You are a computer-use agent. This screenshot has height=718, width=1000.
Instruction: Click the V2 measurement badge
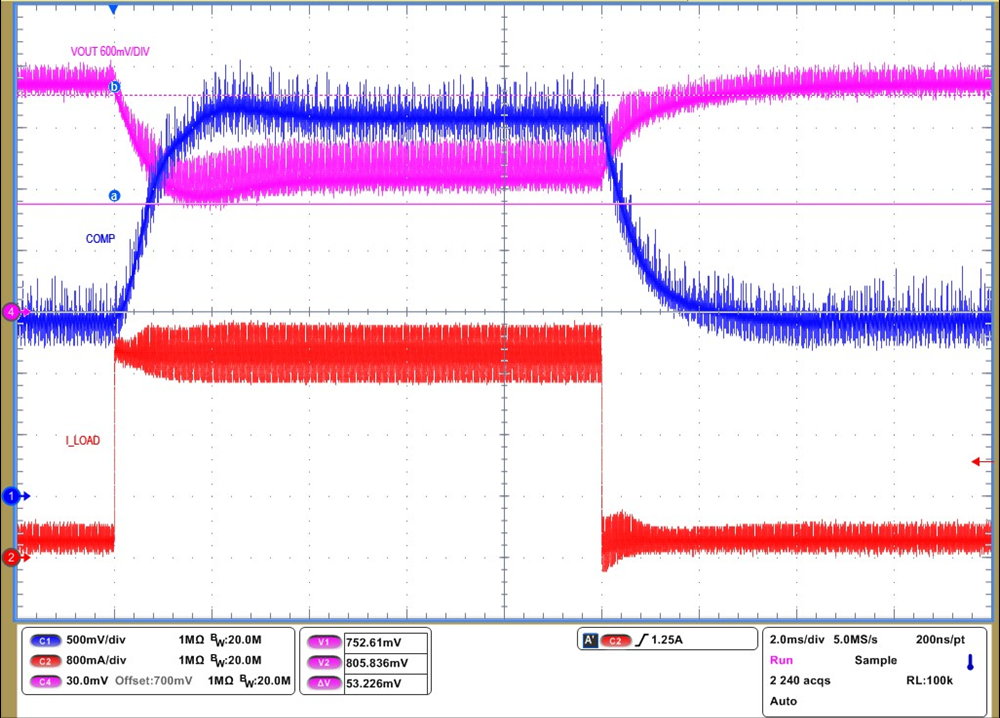(322, 662)
